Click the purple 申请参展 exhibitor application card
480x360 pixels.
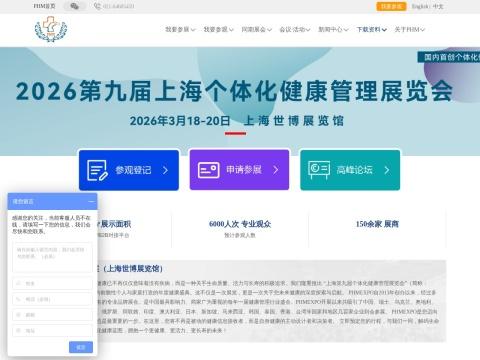coord(239,170)
